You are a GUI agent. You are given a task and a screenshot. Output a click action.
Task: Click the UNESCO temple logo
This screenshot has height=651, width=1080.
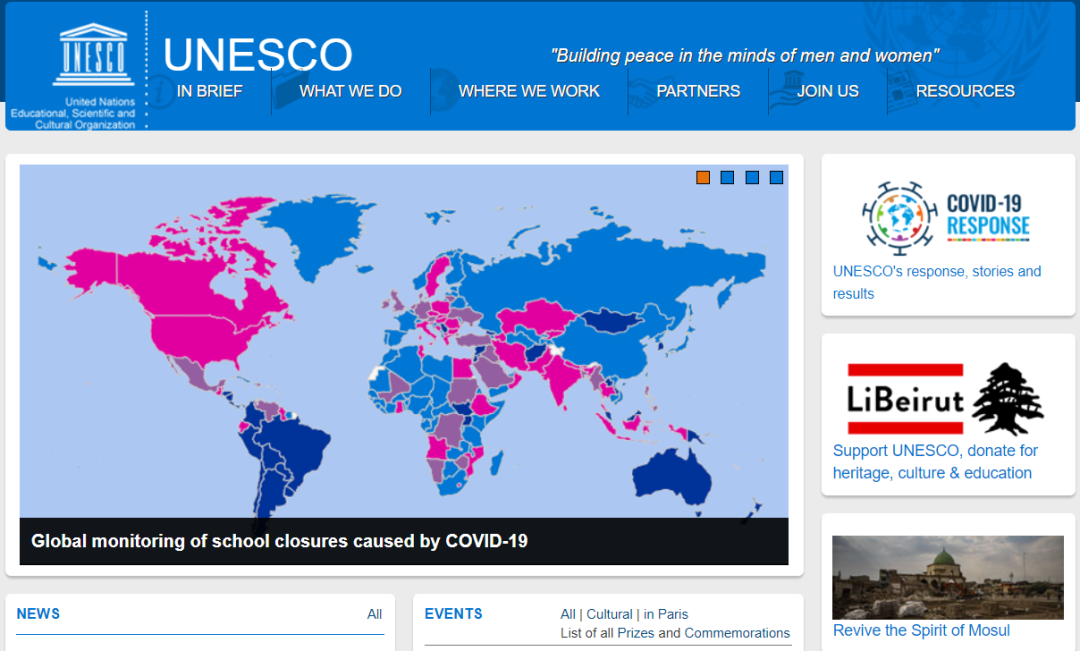94,54
